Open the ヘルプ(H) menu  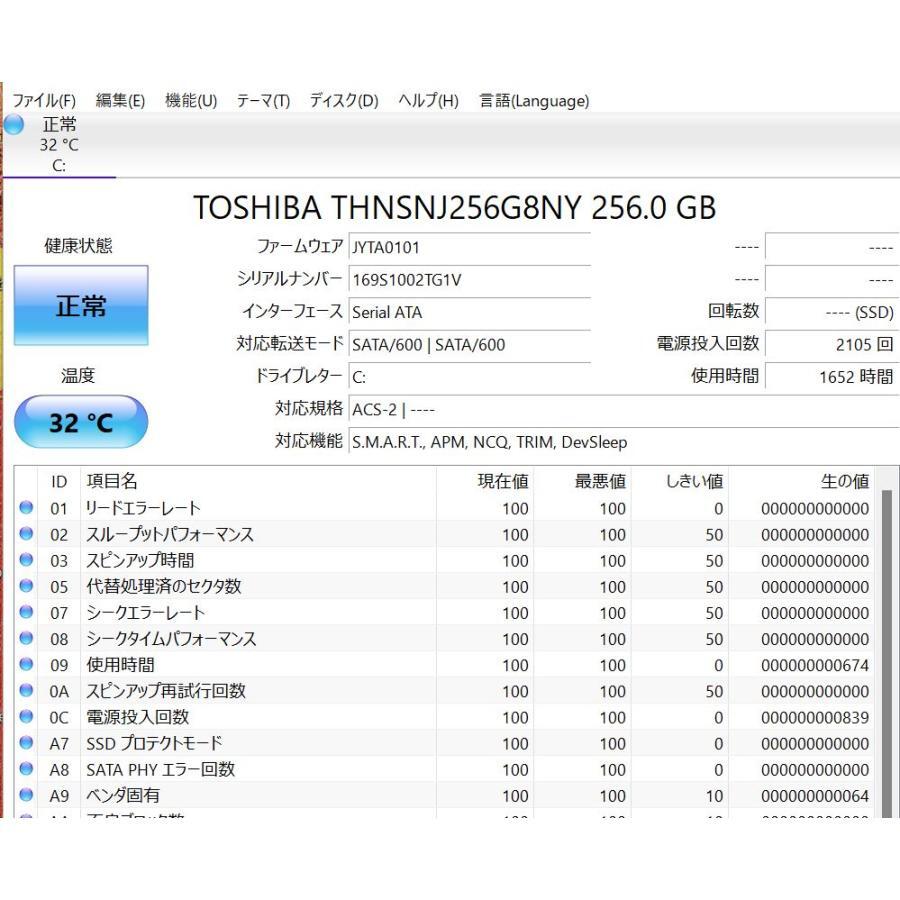click(x=428, y=100)
